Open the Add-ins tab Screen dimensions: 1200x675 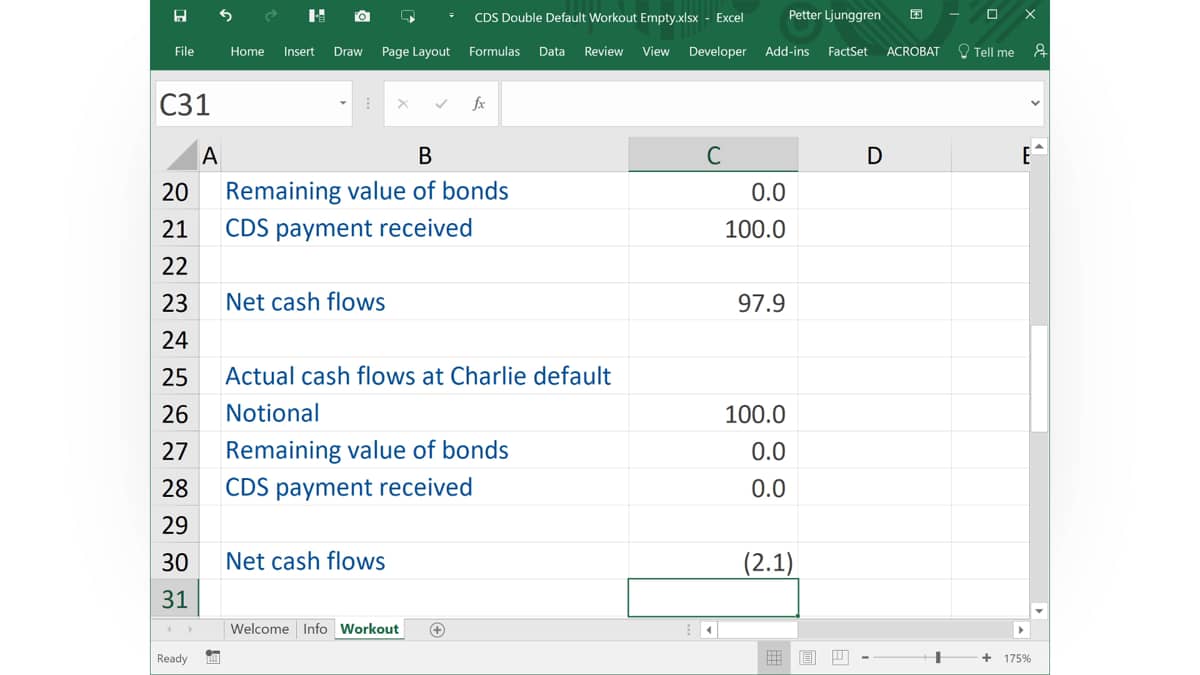787,51
